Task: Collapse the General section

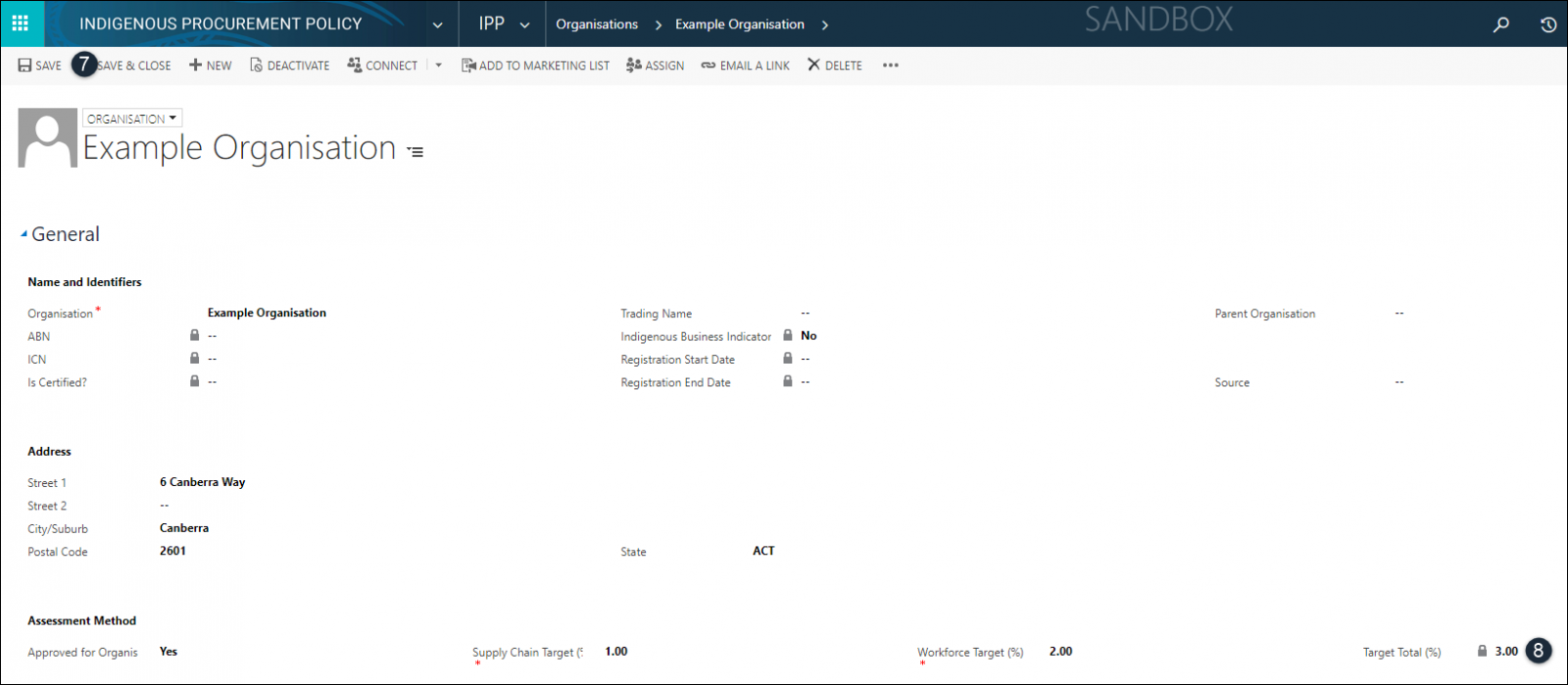Action: (24, 234)
